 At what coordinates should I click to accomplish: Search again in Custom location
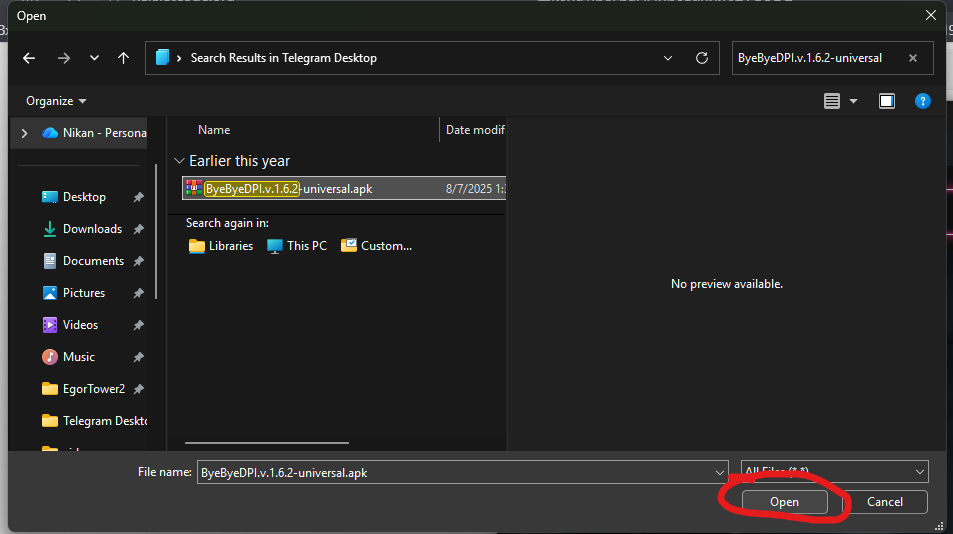pos(376,246)
